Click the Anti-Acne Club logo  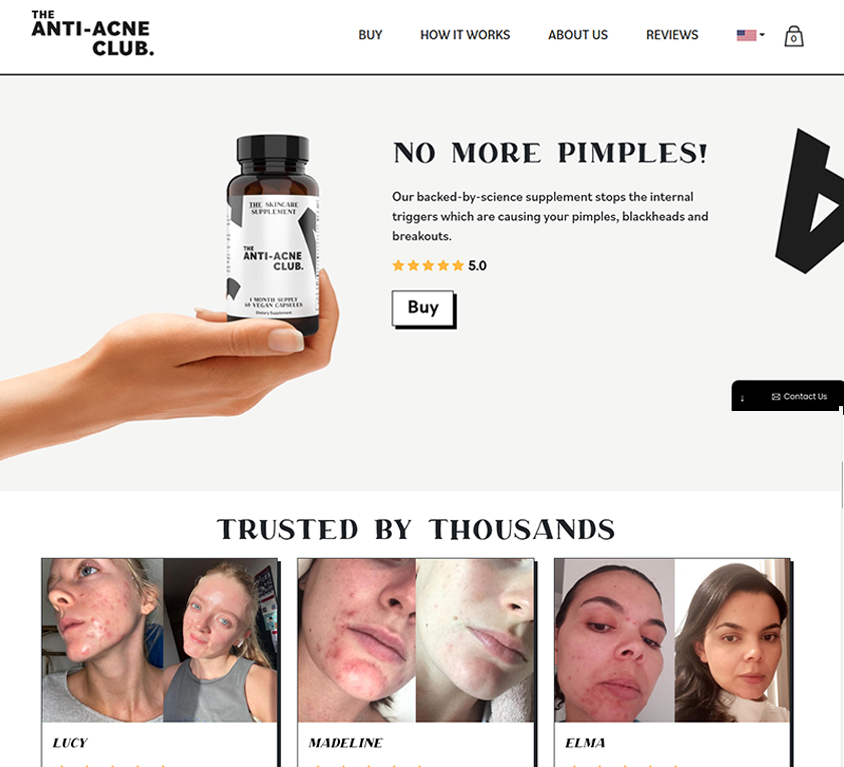(x=93, y=33)
